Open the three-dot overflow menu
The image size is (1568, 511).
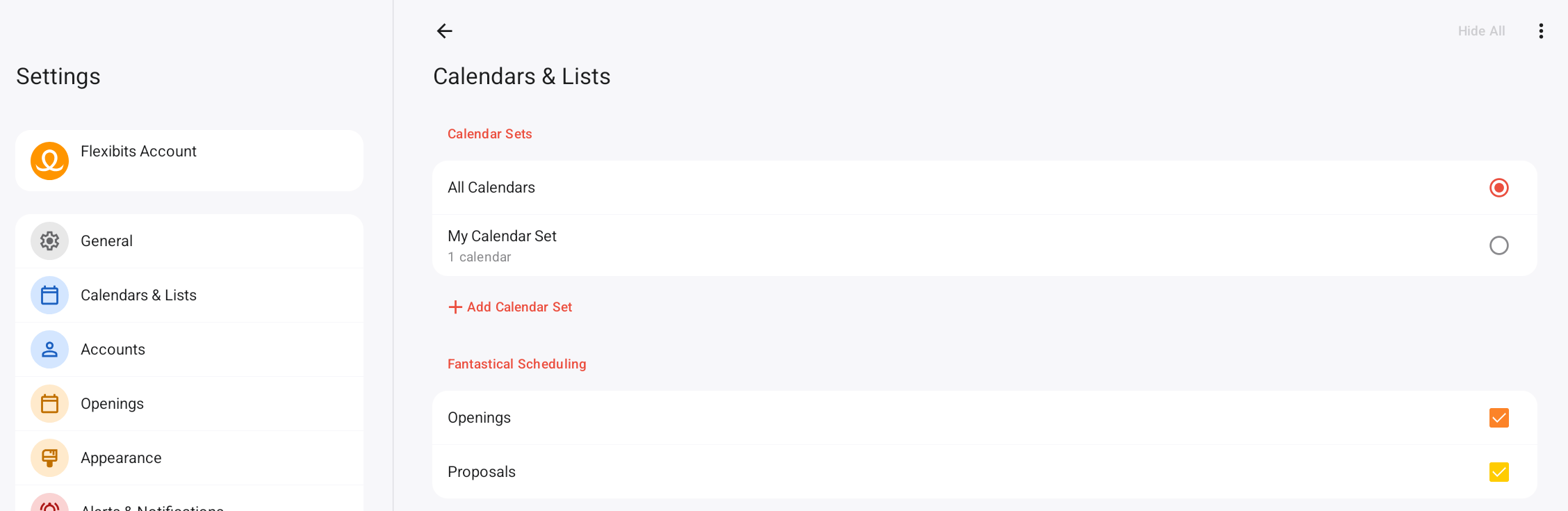point(1541,31)
